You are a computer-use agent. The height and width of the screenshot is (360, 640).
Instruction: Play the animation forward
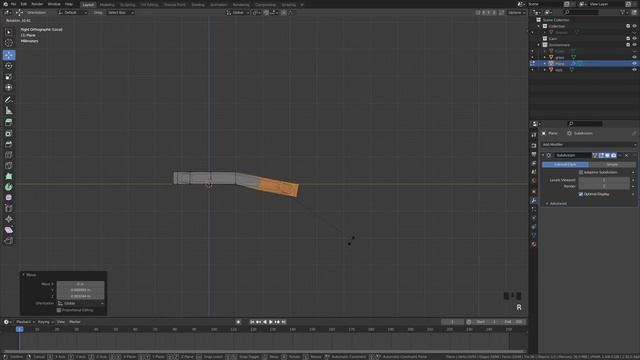click(x=271, y=322)
